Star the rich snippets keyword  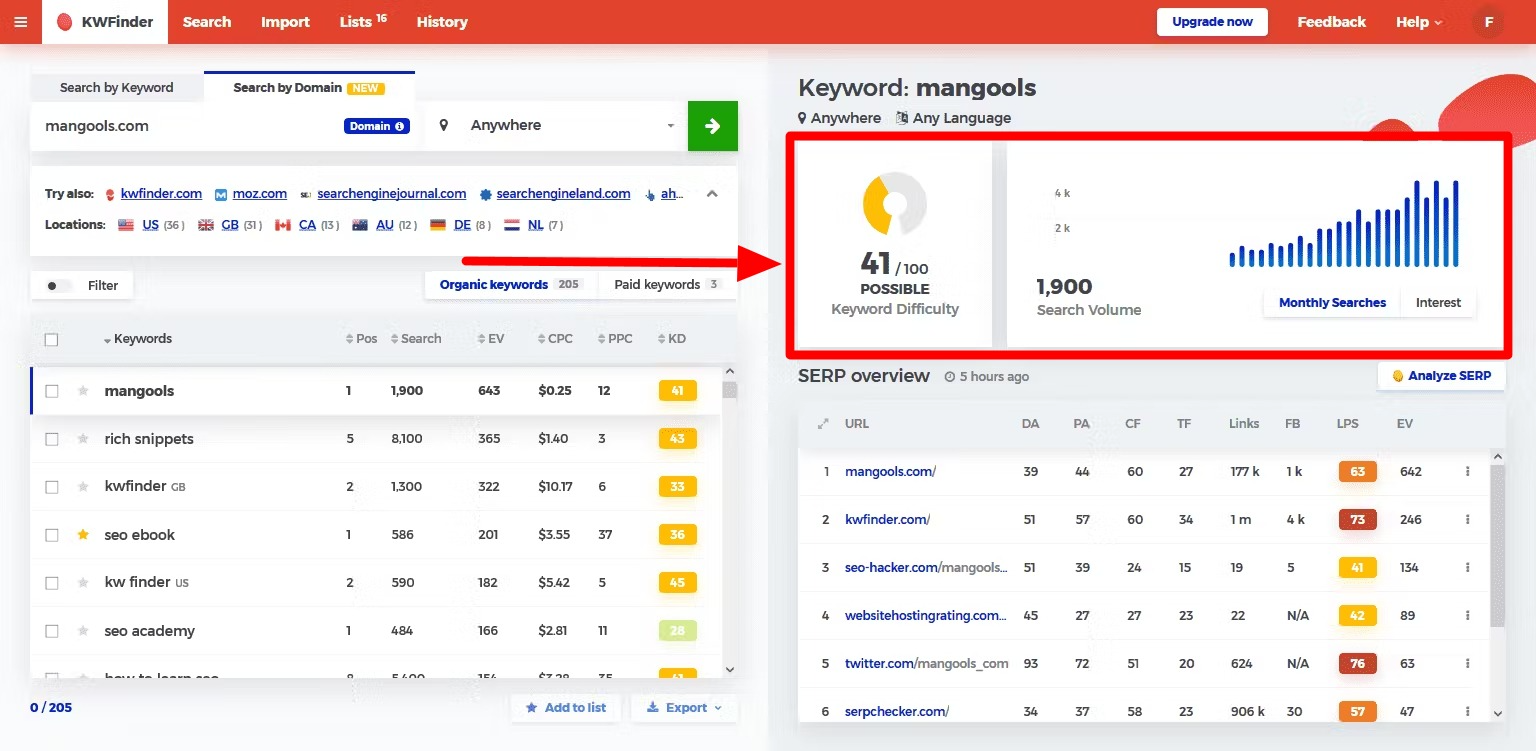pyautogui.click(x=83, y=439)
